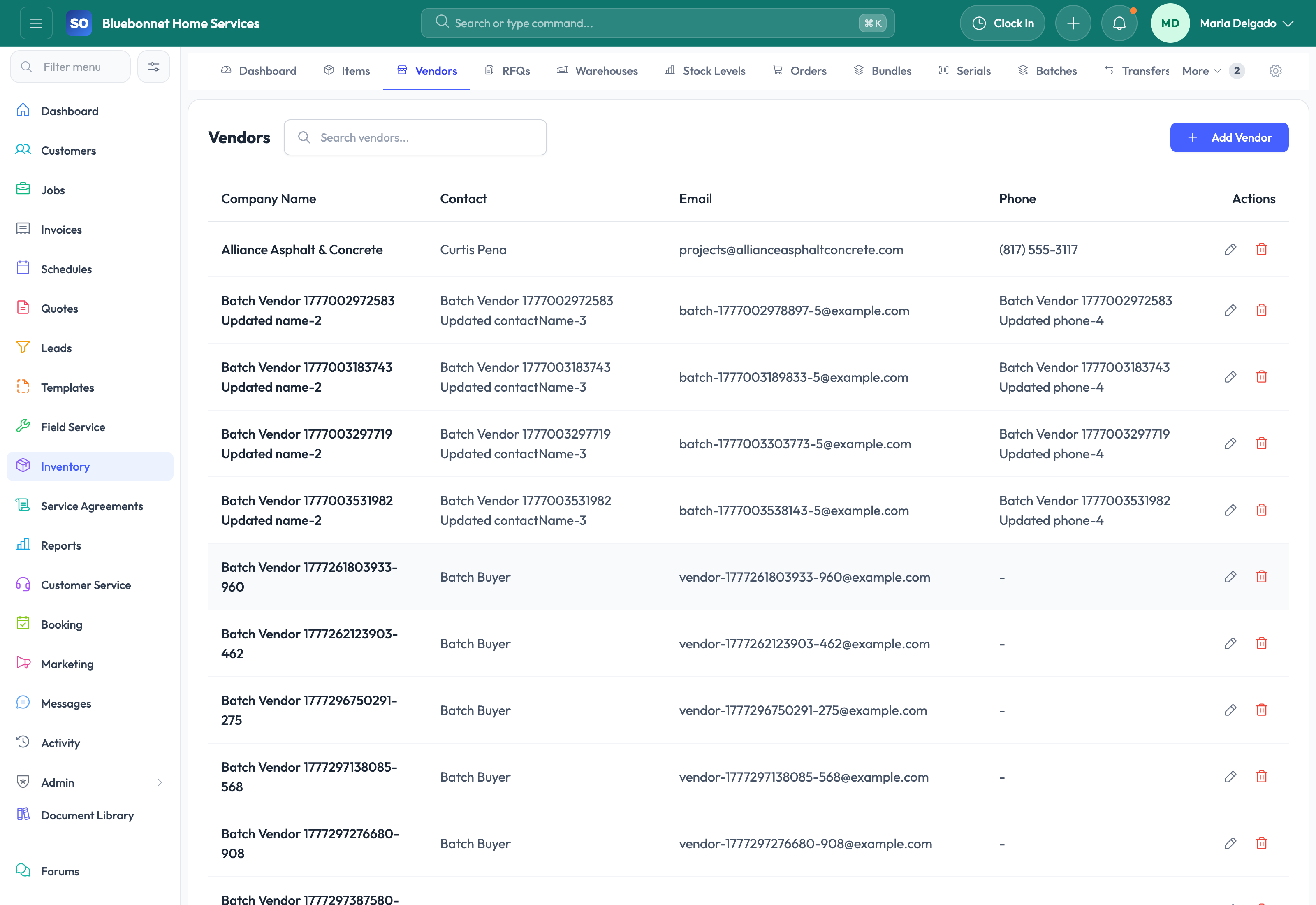Image resolution: width=1316 pixels, height=905 pixels.
Task: Delete Batch Vendor 1777297276680-908 row
Action: click(x=1261, y=843)
